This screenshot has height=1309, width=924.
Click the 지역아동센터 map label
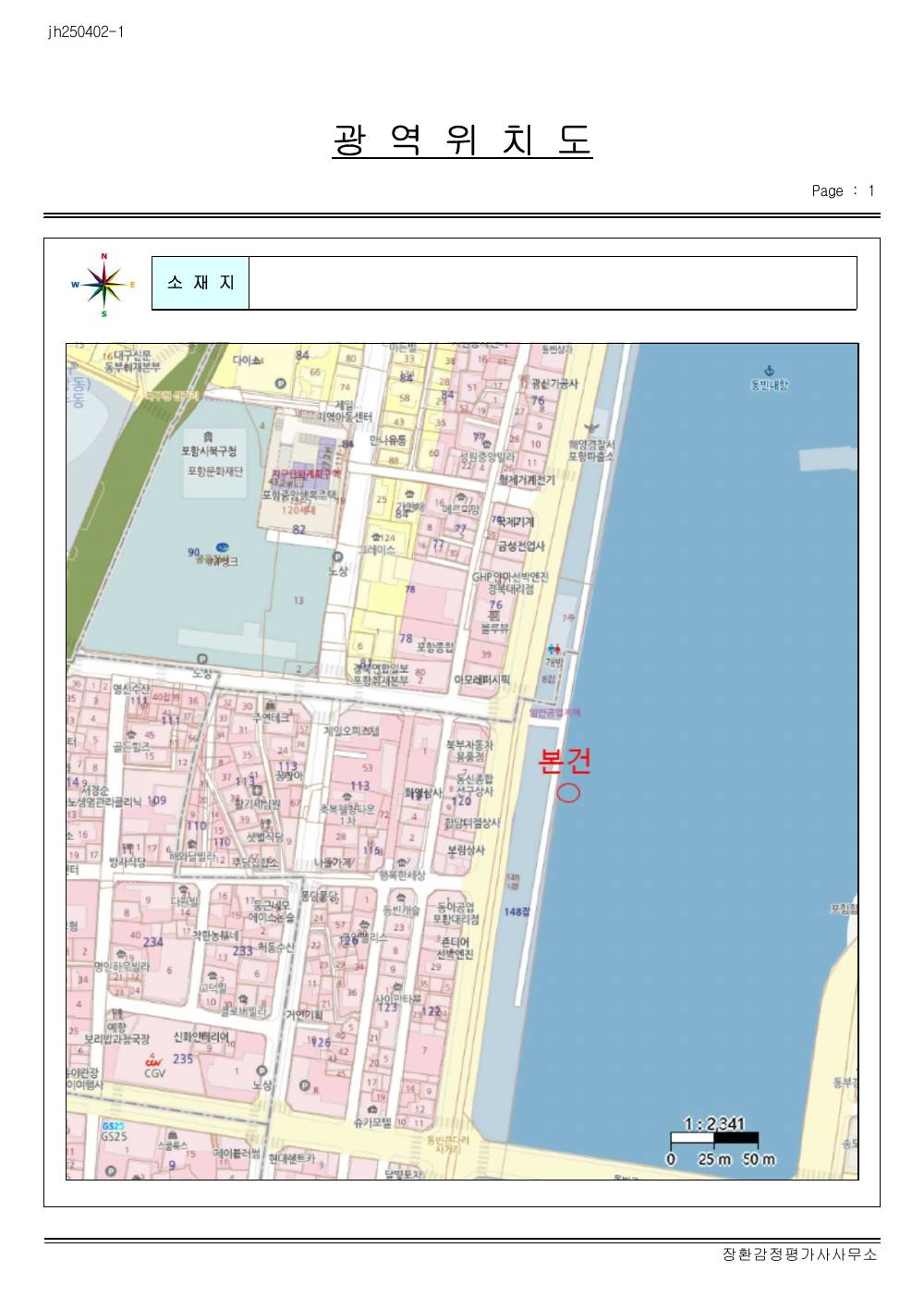click(x=344, y=417)
